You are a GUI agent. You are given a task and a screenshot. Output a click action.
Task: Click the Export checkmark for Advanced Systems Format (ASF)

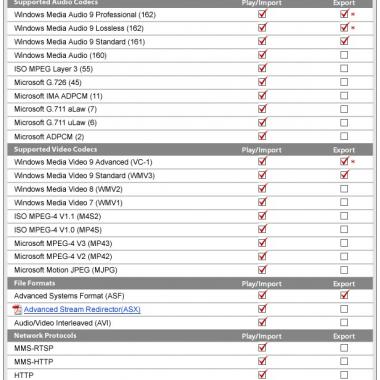344,294
